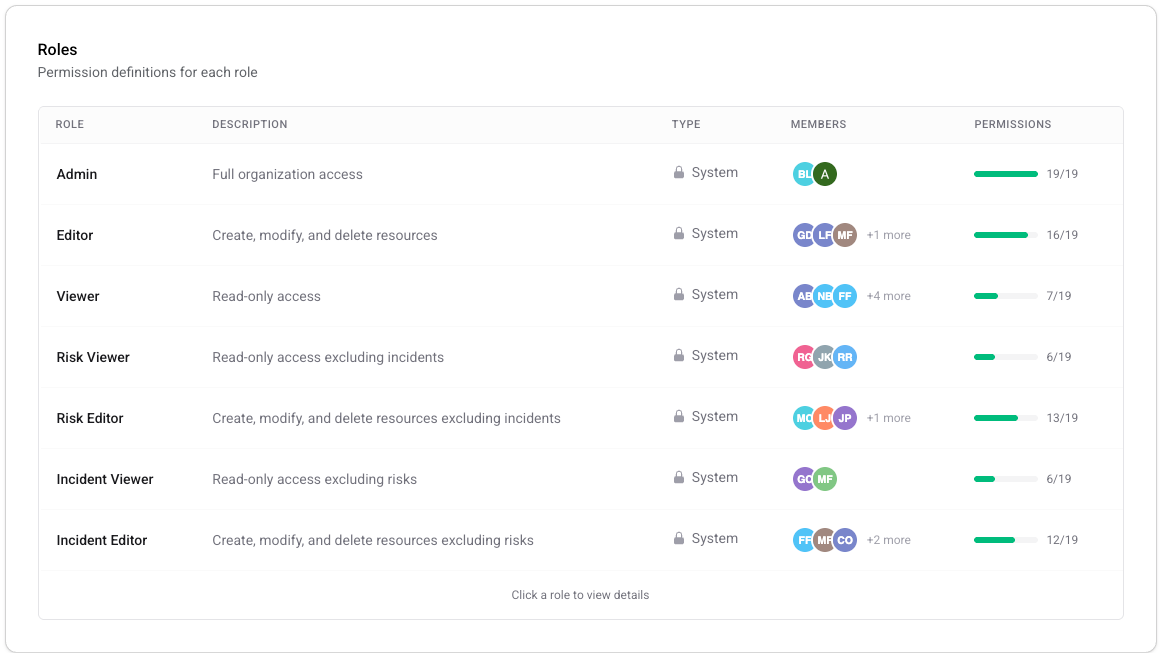1161x653 pixels.
Task: Click the JK avatar in Risk Viewer row
Action: pos(823,357)
